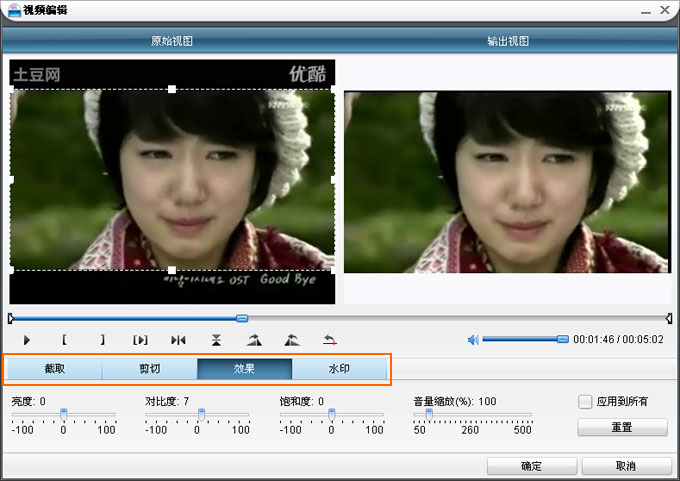This screenshot has width=680, height=481.
Task: Click bottom-center crop handle on original view
Action: tap(172, 270)
